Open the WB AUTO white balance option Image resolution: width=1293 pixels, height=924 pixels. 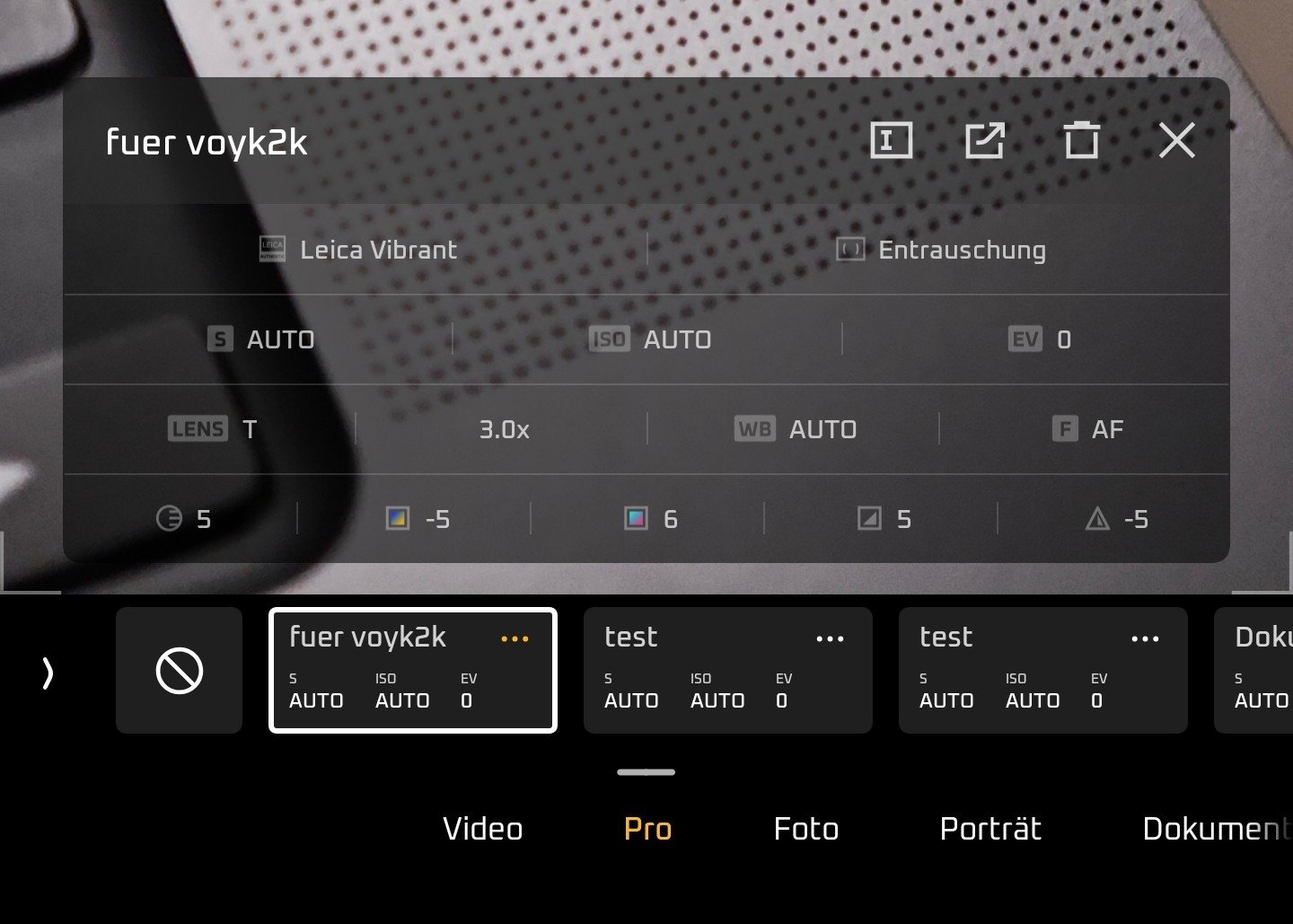795,429
